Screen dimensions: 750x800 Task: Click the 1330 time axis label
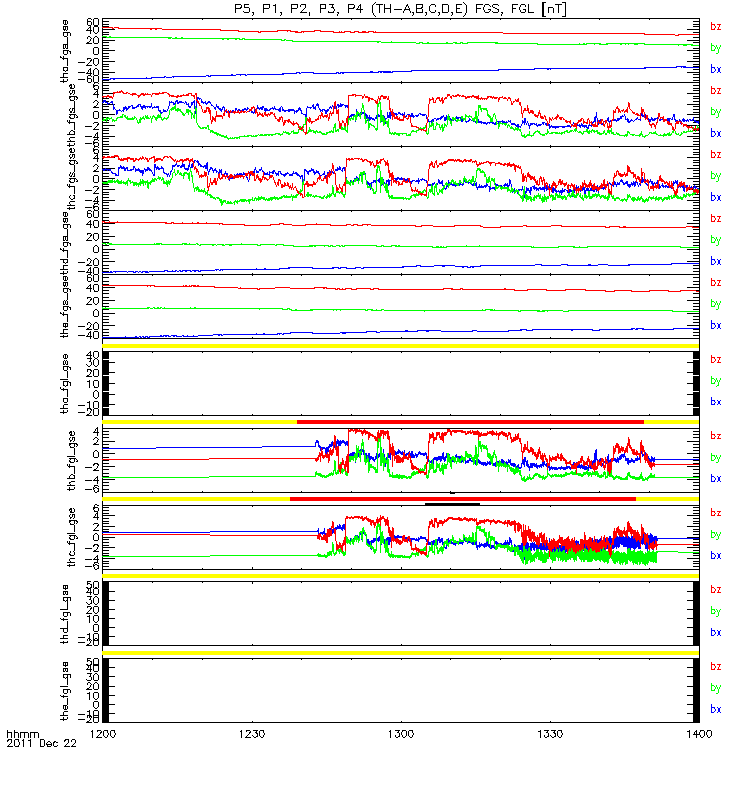(550, 734)
